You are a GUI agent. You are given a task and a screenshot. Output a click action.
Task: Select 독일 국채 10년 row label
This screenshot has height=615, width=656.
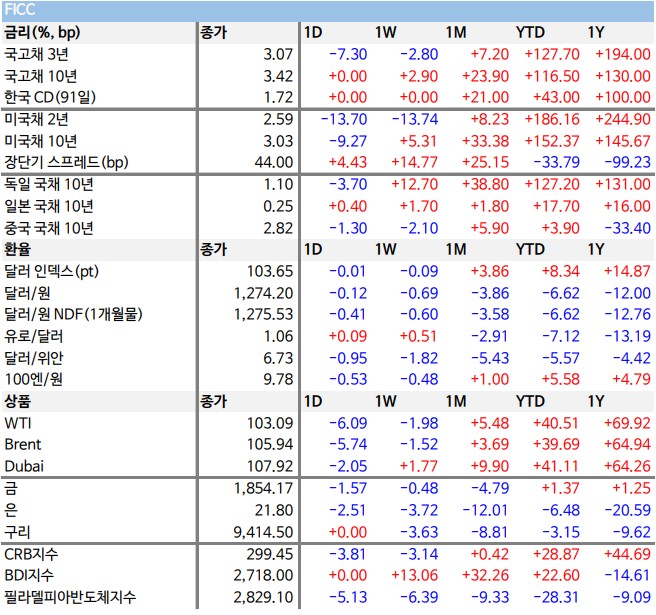point(49,184)
